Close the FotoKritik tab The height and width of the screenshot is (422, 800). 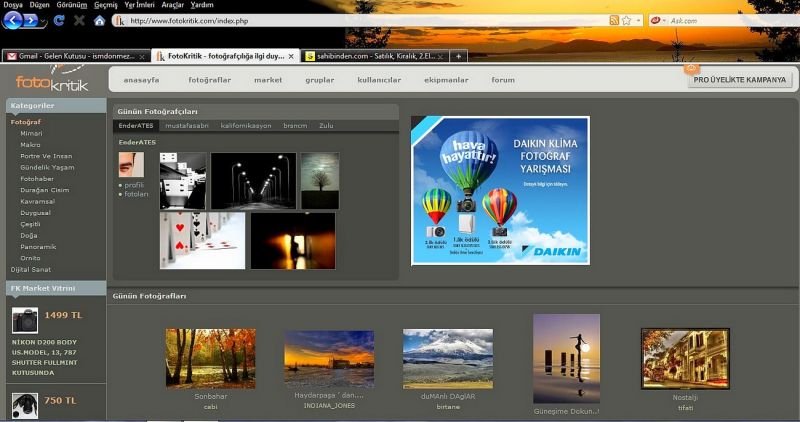[291, 57]
